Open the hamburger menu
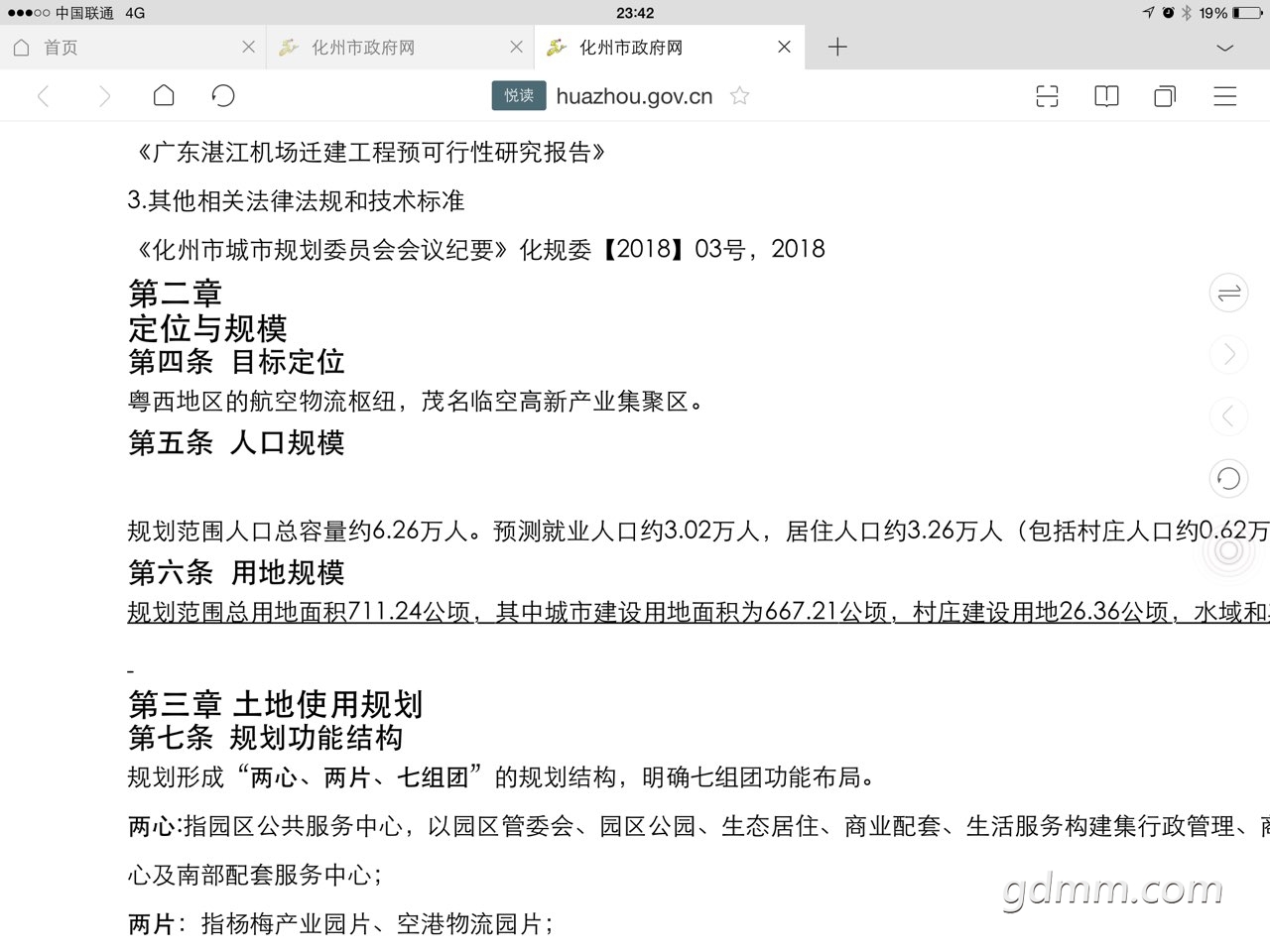 click(1225, 96)
